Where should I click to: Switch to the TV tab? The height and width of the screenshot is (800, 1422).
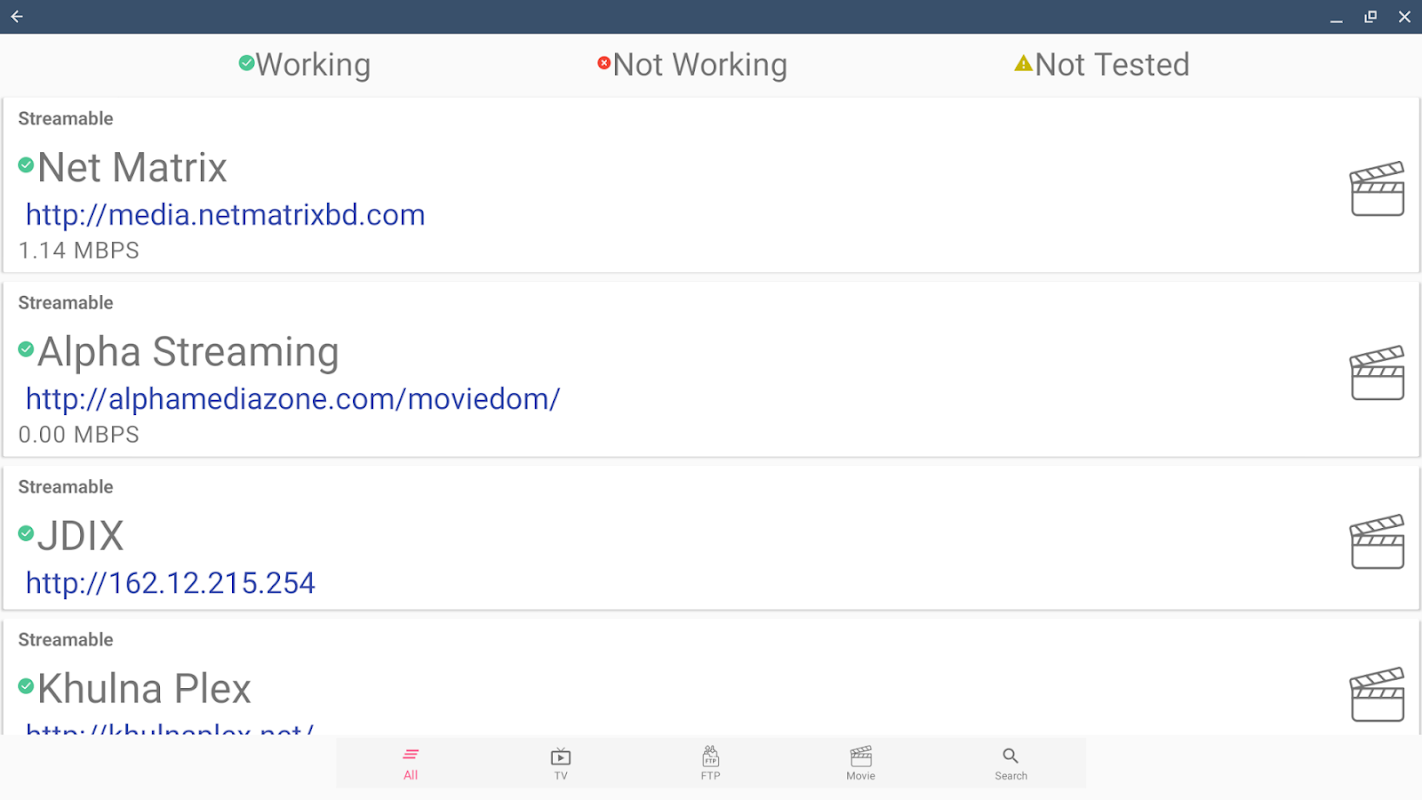click(x=561, y=763)
